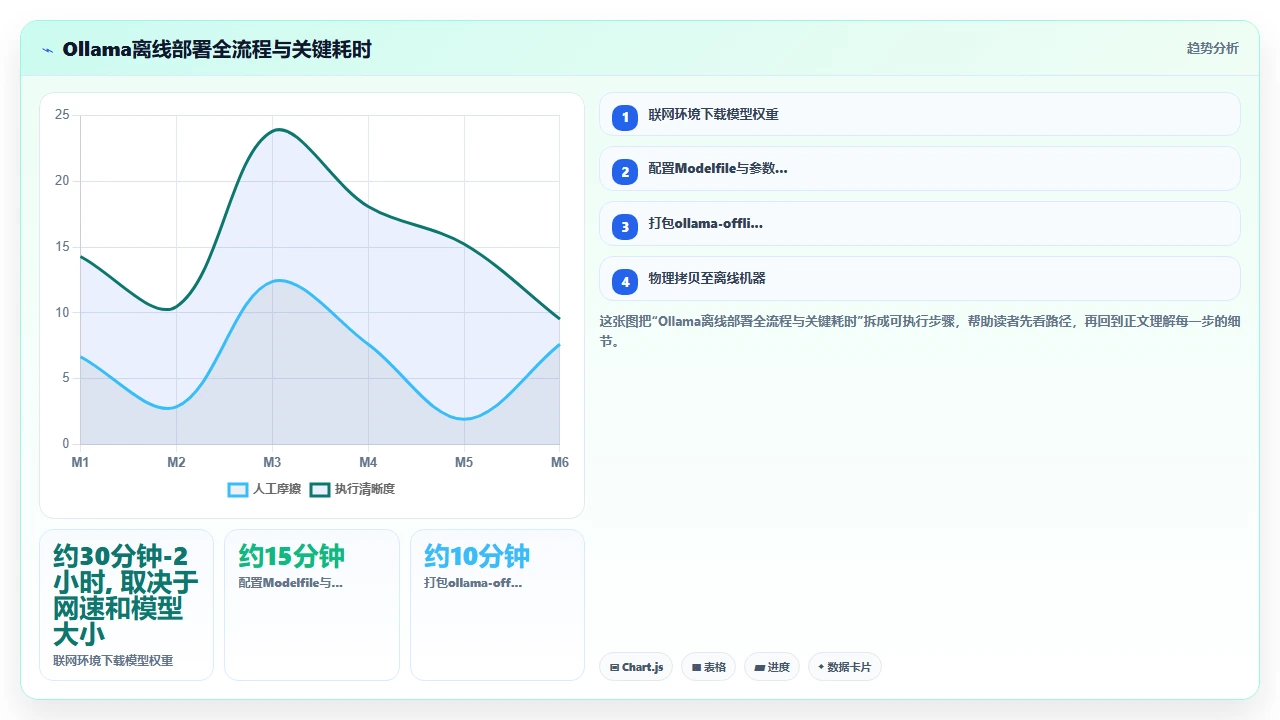Open step 联网环境下载模型权重

pyautogui.click(x=920, y=114)
